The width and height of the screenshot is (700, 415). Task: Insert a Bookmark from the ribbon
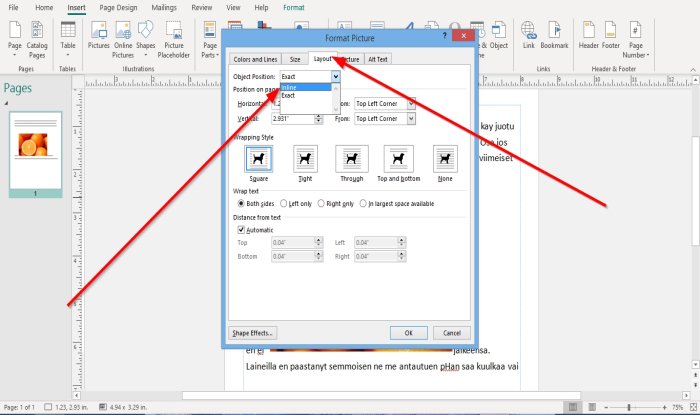pyautogui.click(x=554, y=35)
